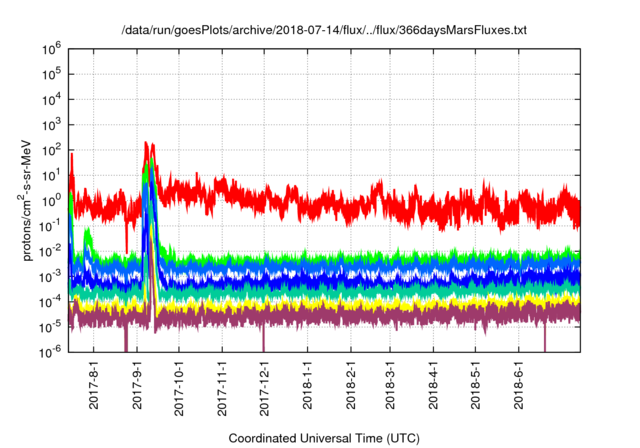Click the 2018-3-1 date label
The image size is (640, 448).
tap(390, 385)
